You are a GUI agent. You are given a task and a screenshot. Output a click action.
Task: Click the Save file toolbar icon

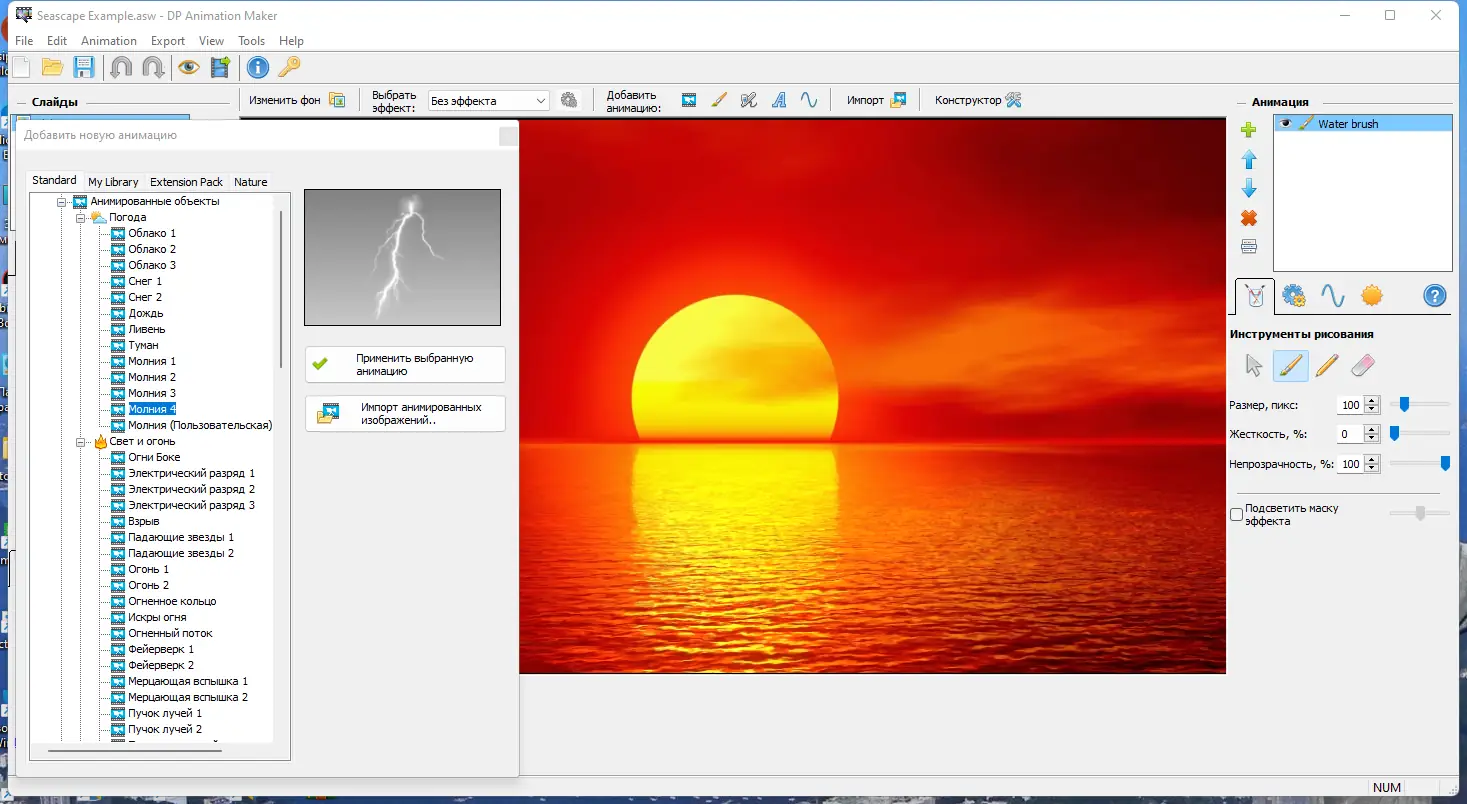[84, 67]
